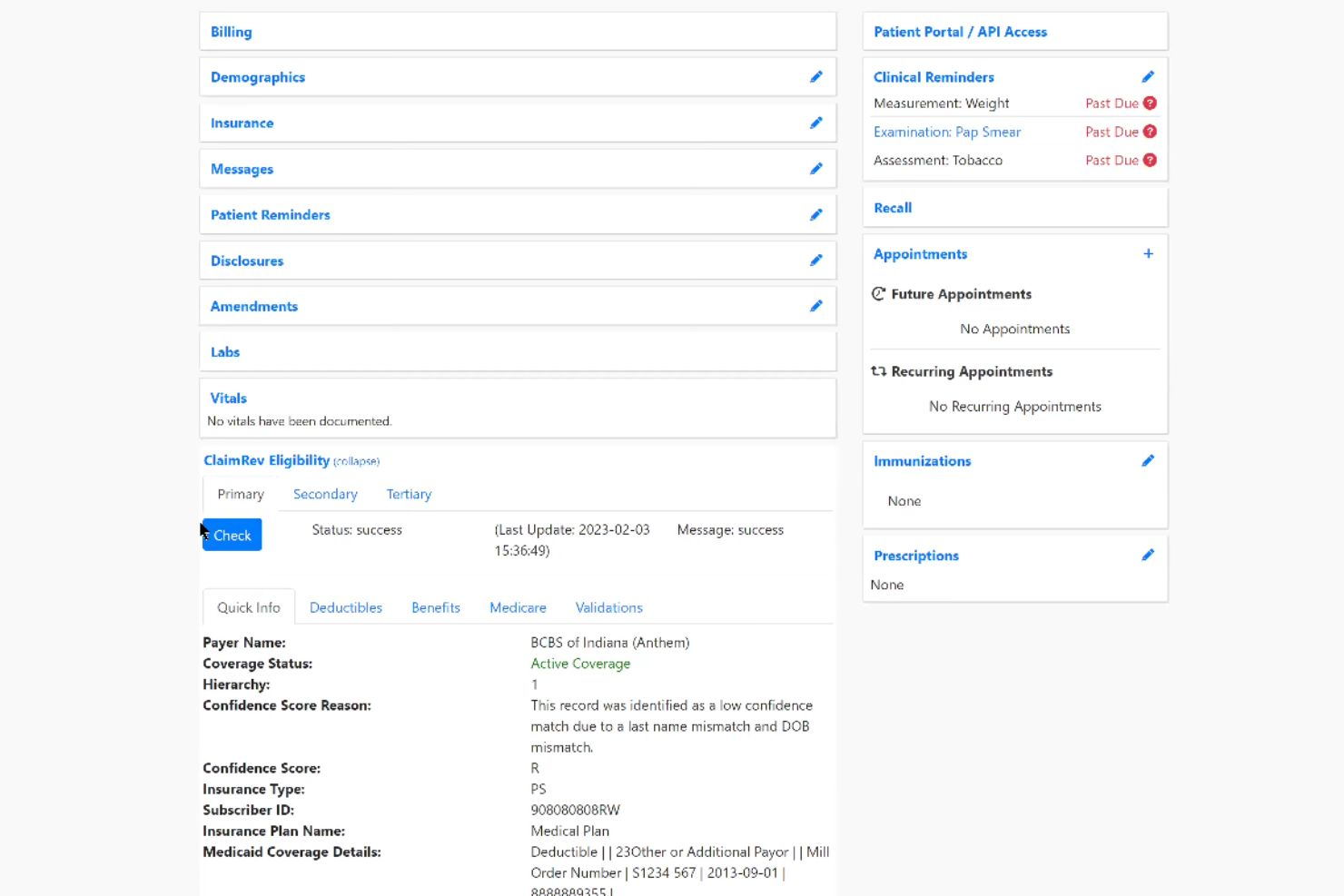The height and width of the screenshot is (896, 1344).
Task: Click Past Due icon for Tobacco assessment
Action: point(1150,160)
